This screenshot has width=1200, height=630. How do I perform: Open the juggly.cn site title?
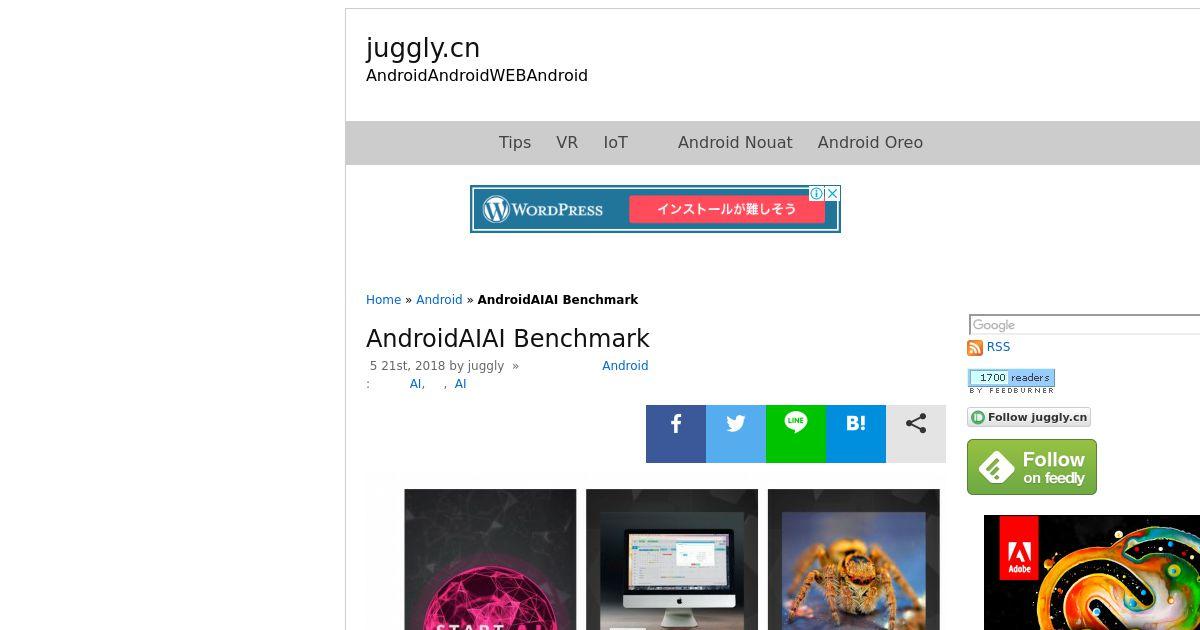pos(423,48)
